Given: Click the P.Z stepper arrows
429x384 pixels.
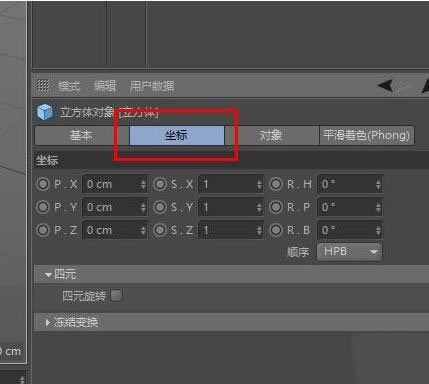Looking at the screenshot, I should (x=143, y=230).
